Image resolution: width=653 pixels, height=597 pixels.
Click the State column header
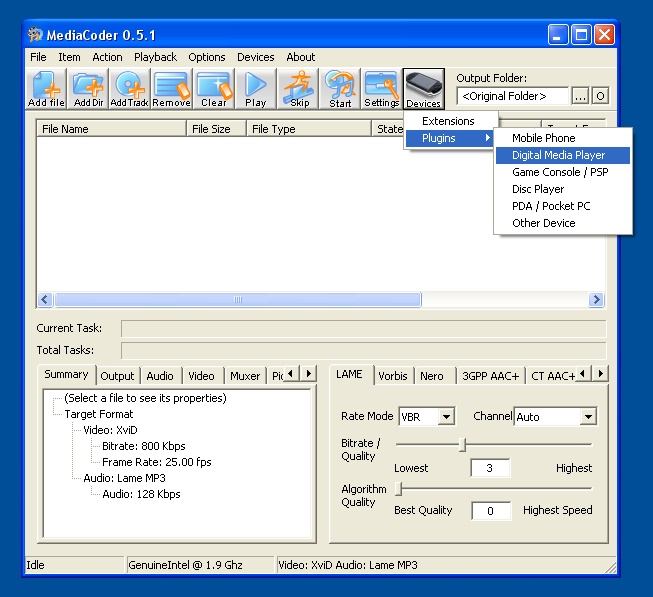click(x=388, y=129)
